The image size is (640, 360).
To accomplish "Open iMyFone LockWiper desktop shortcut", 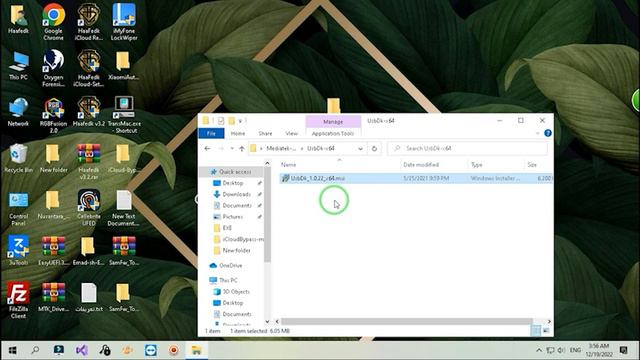I will (x=124, y=22).
